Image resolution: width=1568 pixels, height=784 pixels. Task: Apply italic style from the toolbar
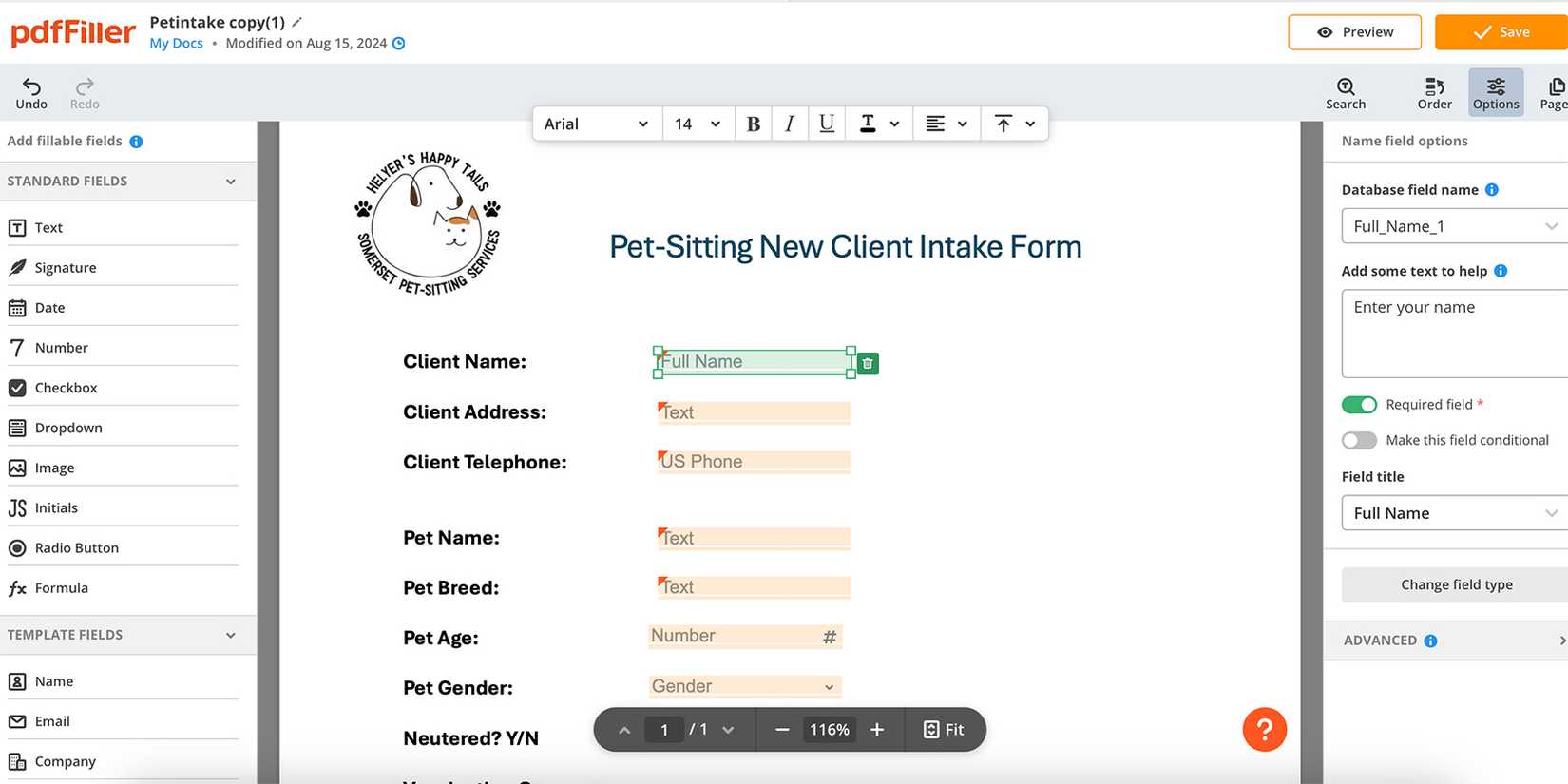point(789,124)
